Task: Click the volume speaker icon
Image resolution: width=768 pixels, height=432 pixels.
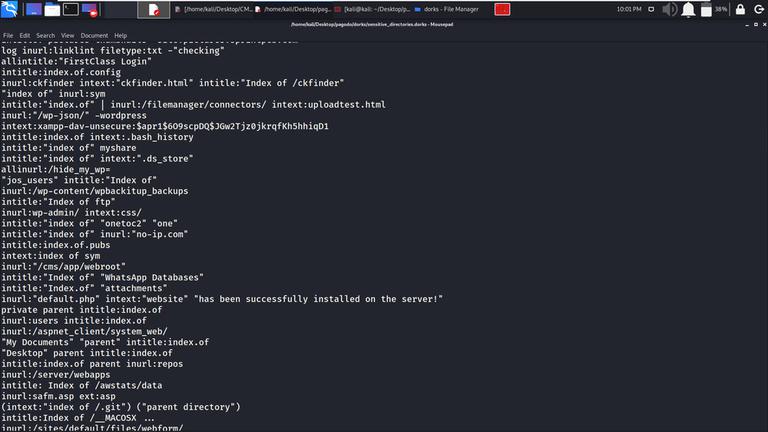Action: [x=669, y=9]
